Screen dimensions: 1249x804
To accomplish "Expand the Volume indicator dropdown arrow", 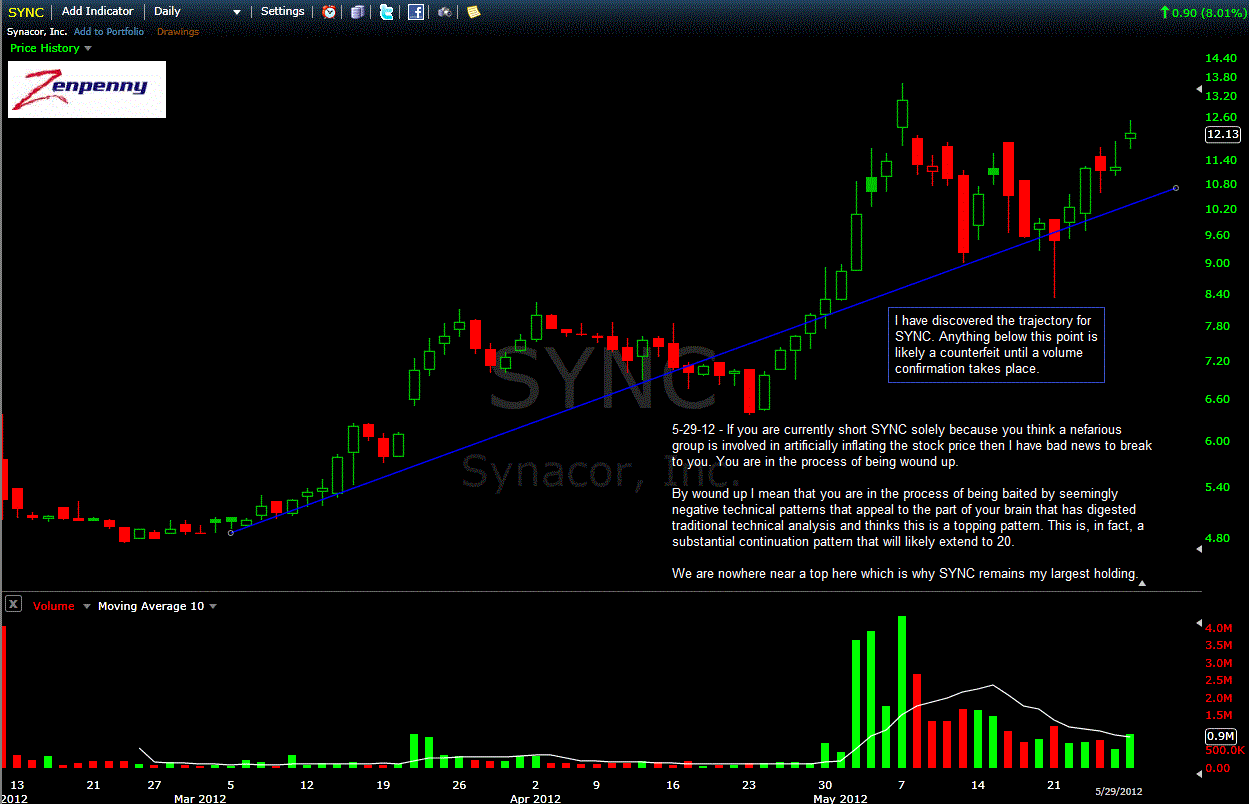I will (87, 606).
